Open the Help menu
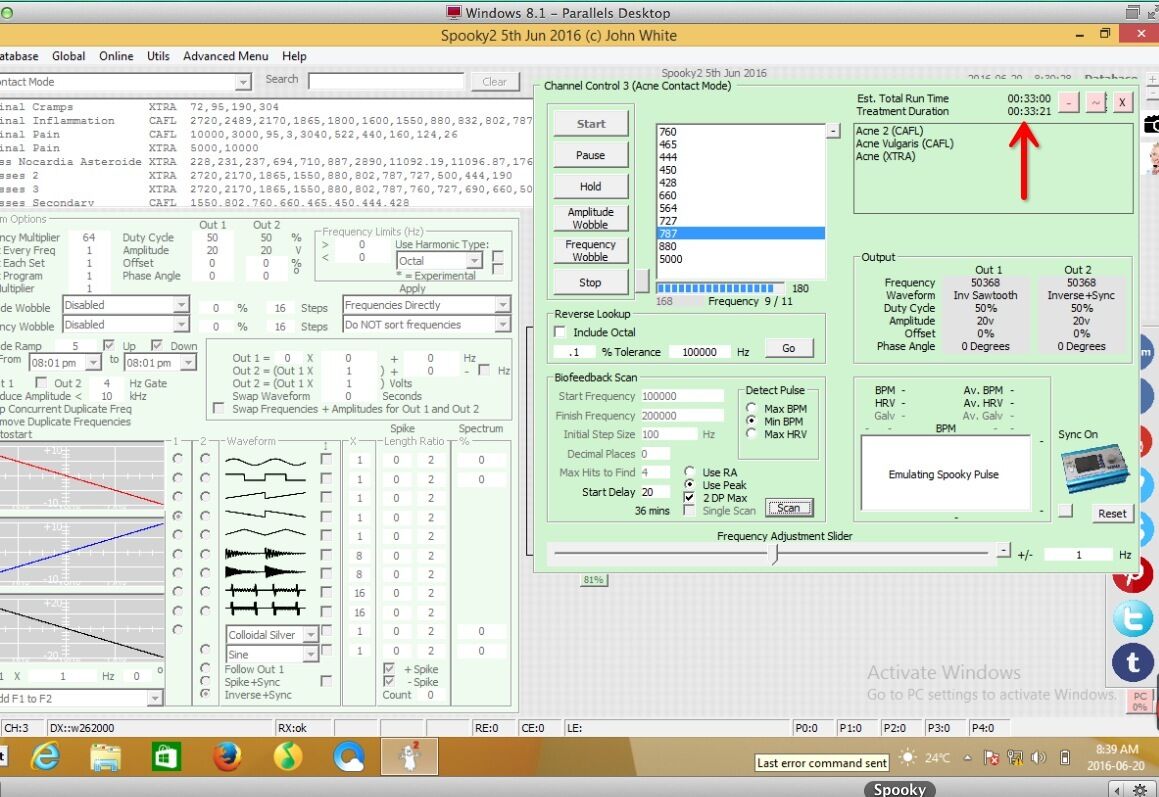Image resolution: width=1159 pixels, height=797 pixels. 294,56
